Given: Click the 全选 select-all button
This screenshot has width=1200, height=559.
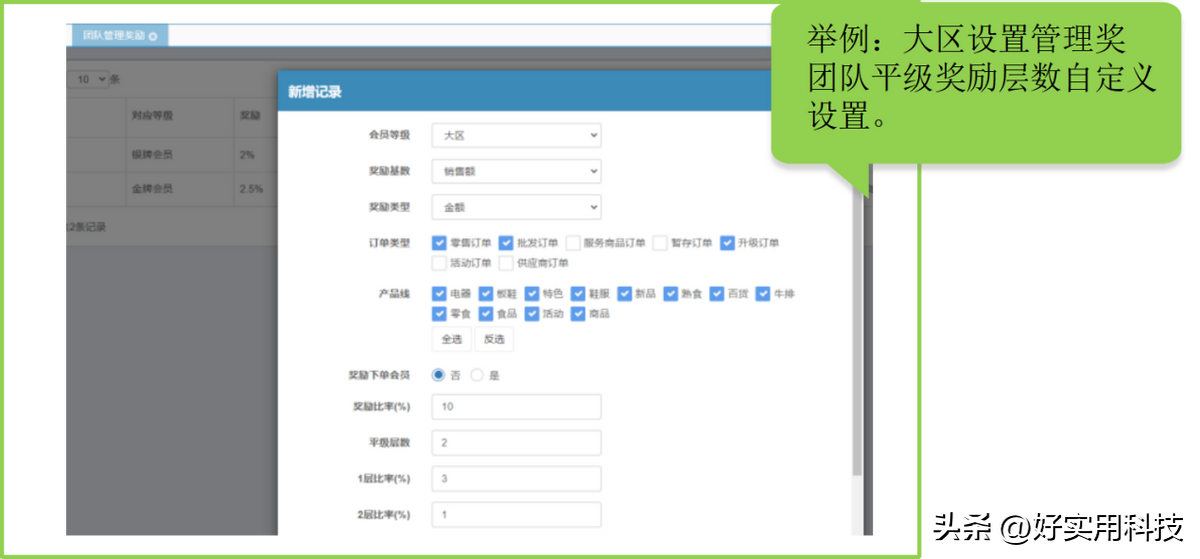Looking at the screenshot, I should click(x=452, y=339).
